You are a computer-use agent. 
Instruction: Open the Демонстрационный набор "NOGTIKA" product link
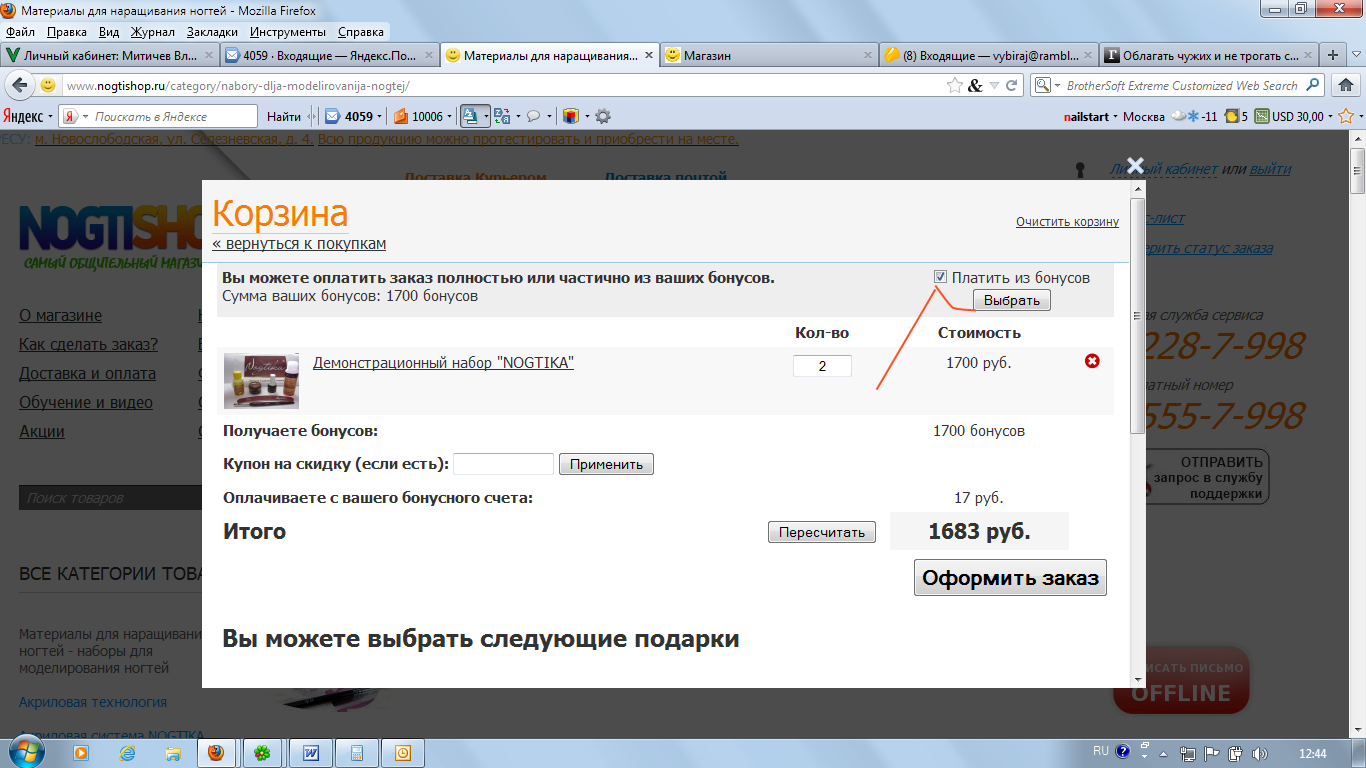tap(443, 363)
